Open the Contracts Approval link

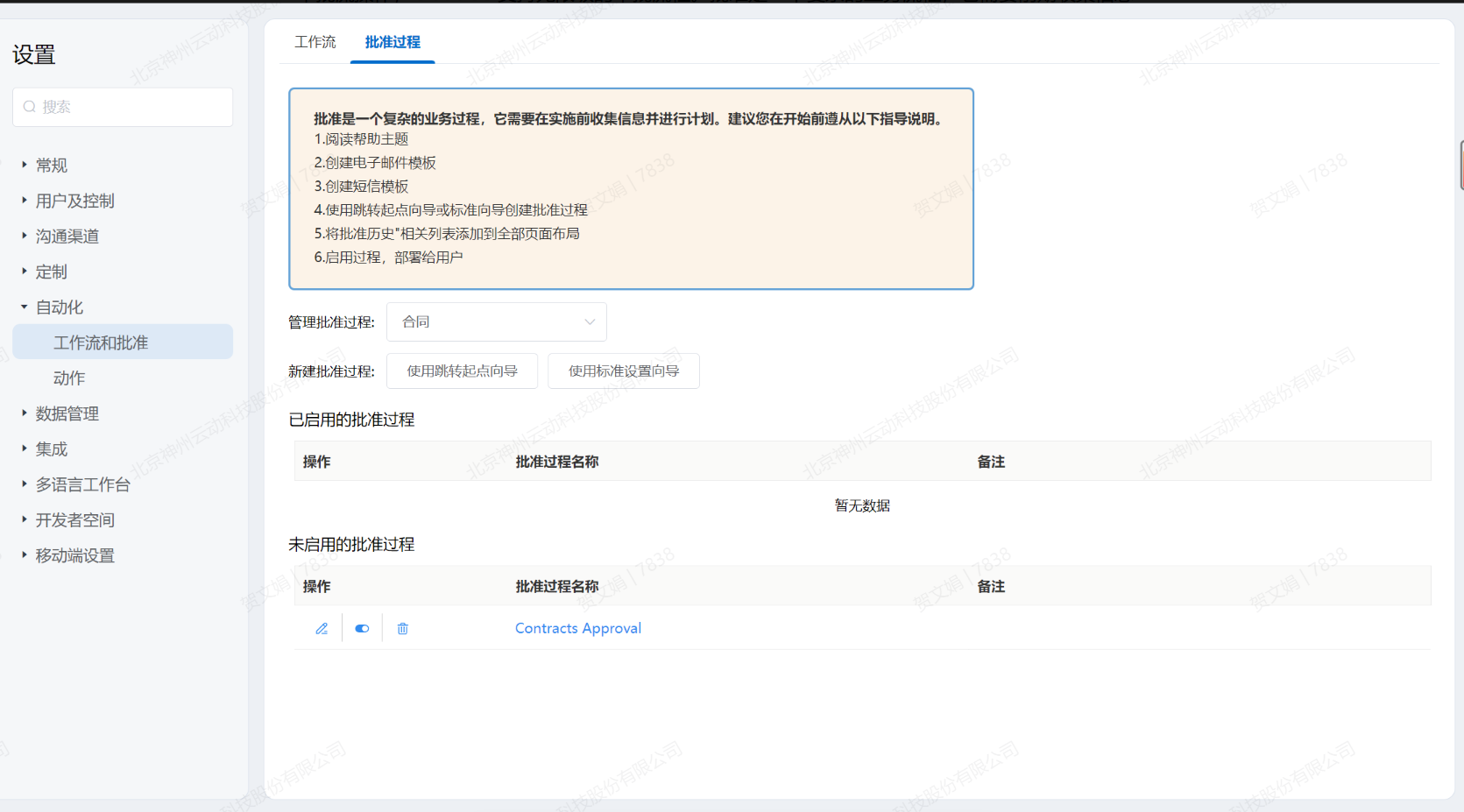577,628
